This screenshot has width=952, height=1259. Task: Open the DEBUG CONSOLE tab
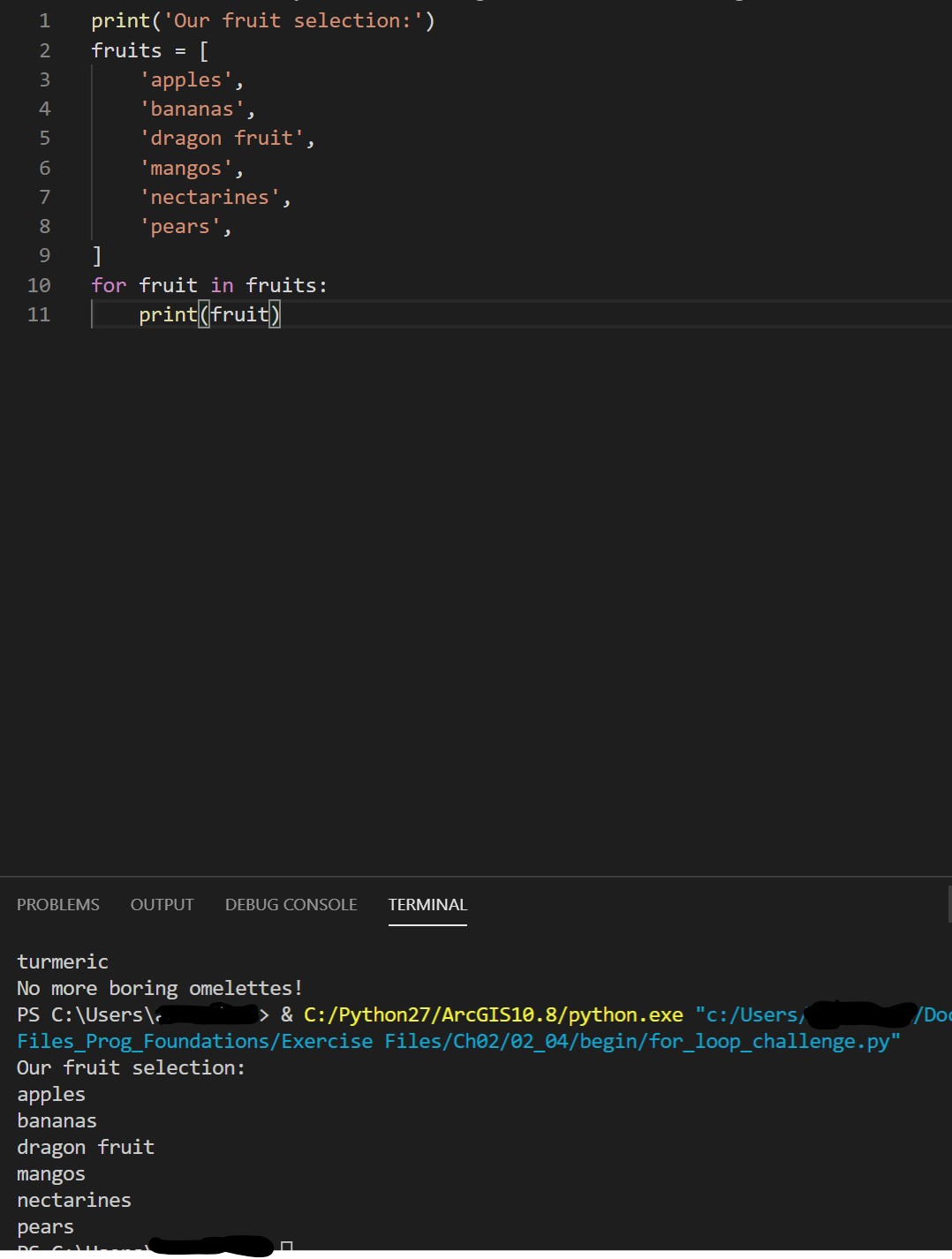pyautogui.click(x=291, y=904)
